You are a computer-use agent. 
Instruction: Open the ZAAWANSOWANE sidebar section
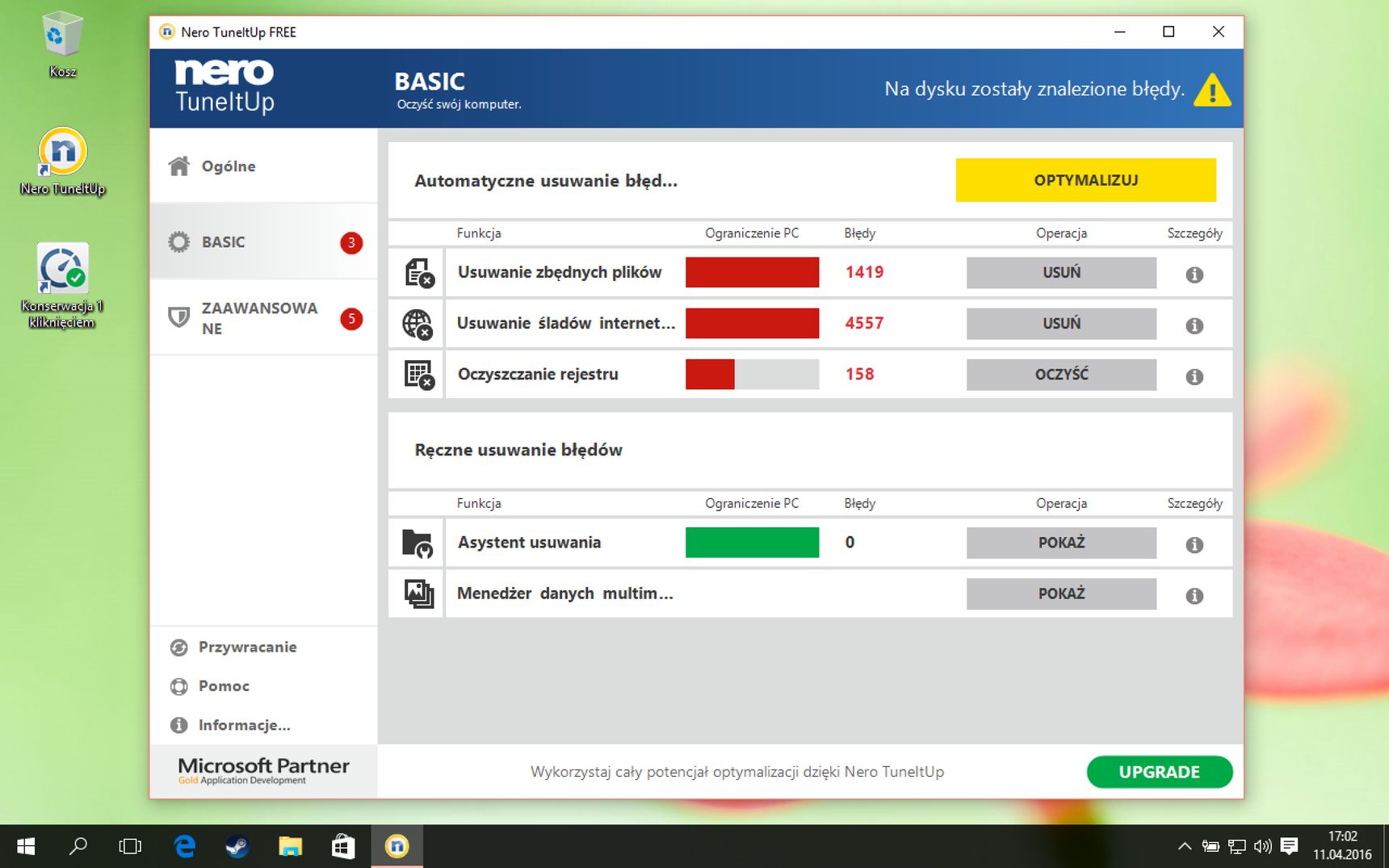(x=263, y=318)
